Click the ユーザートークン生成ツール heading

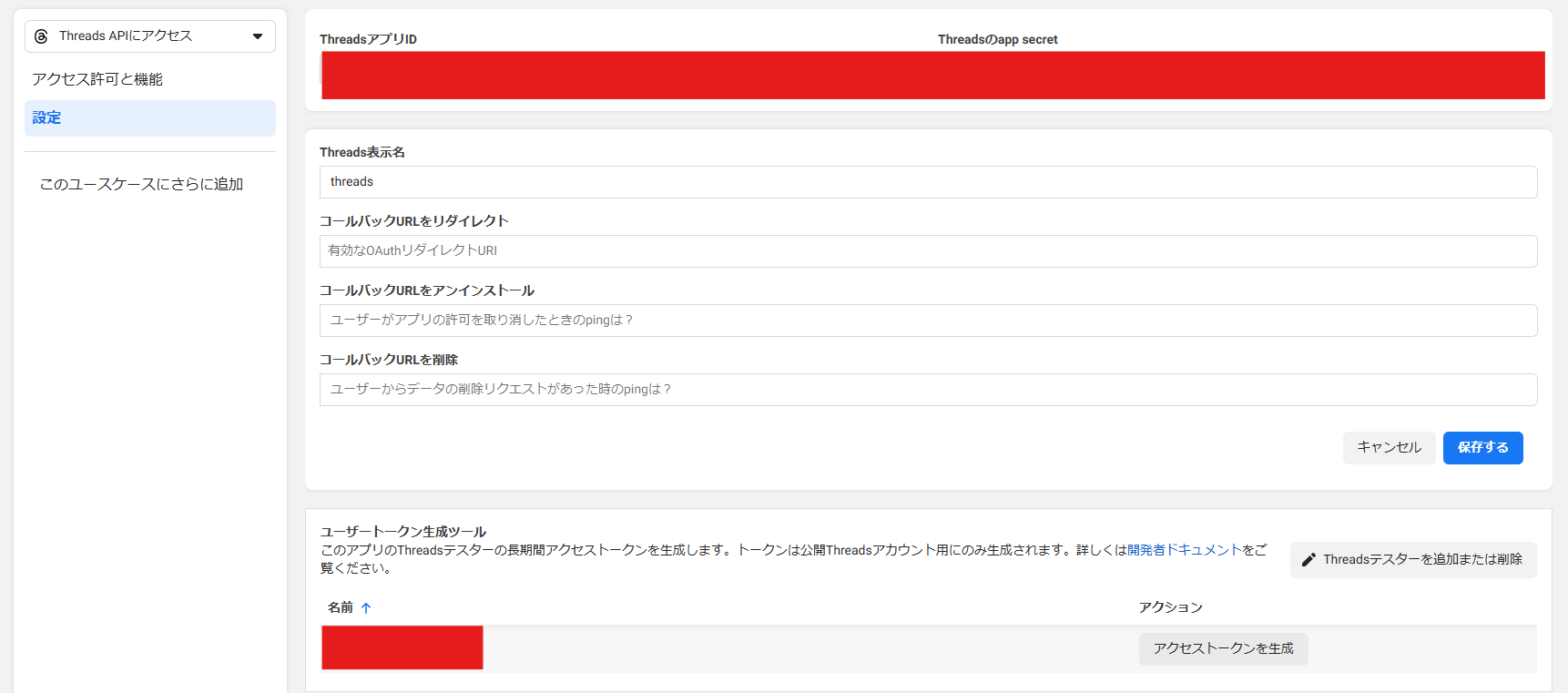403,532
